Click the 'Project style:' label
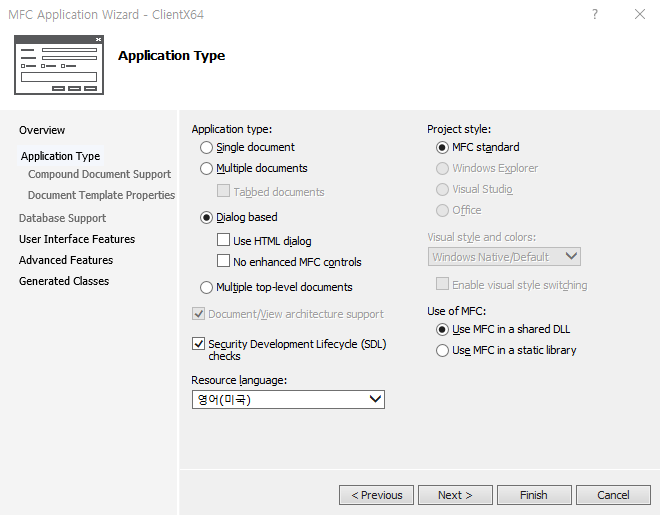The height and width of the screenshot is (515, 660). tap(459, 129)
